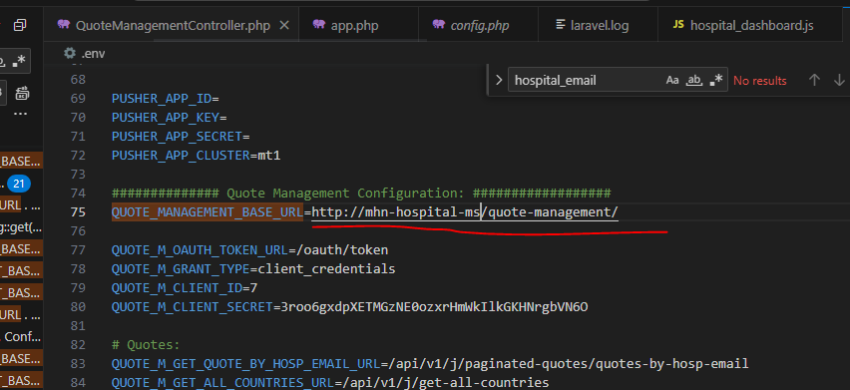The width and height of the screenshot is (850, 390).
Task: Click the gear icon beside .env breadcrumb
Action: [x=69, y=53]
